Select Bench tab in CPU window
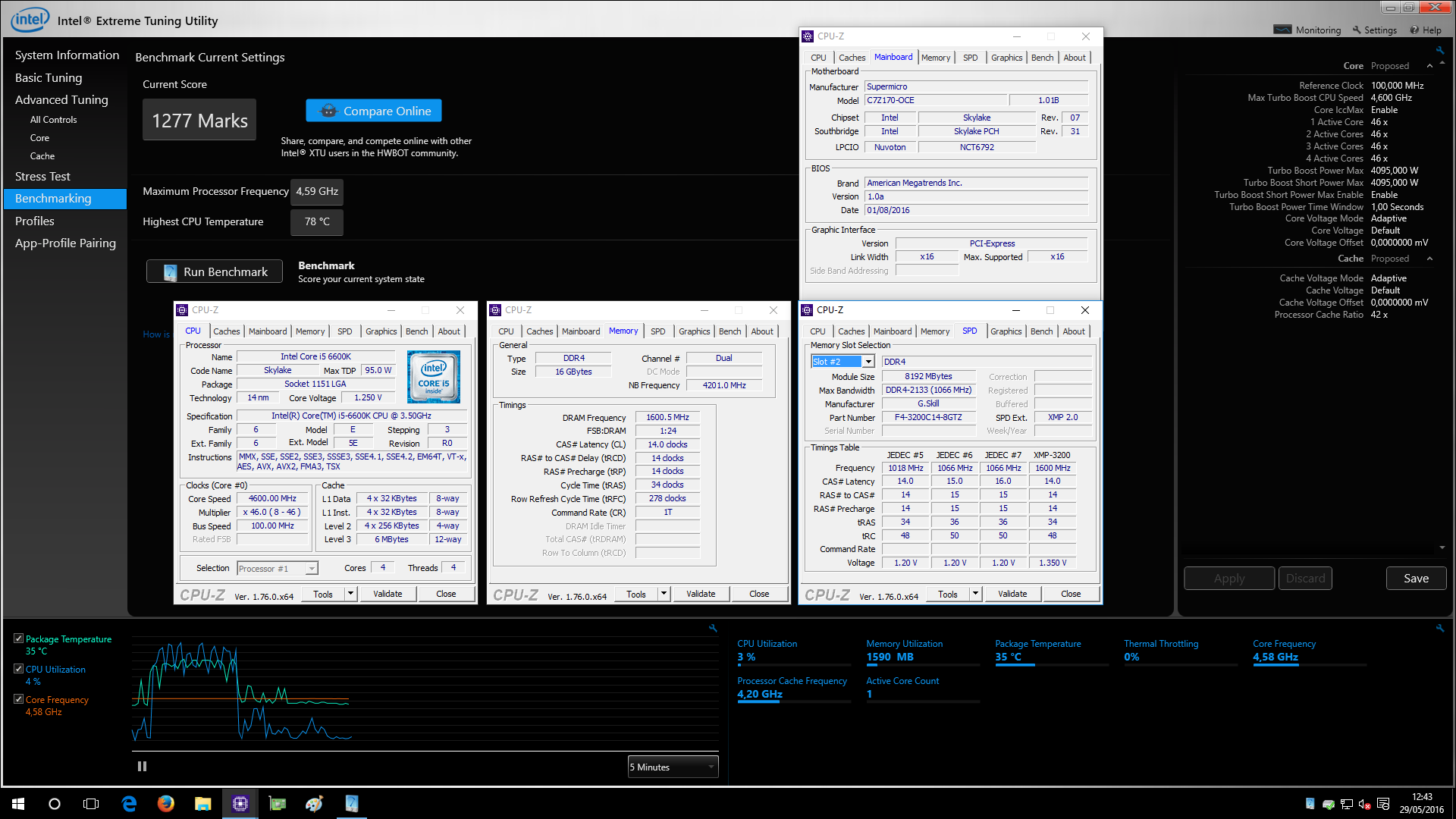1456x819 pixels. coord(416,331)
